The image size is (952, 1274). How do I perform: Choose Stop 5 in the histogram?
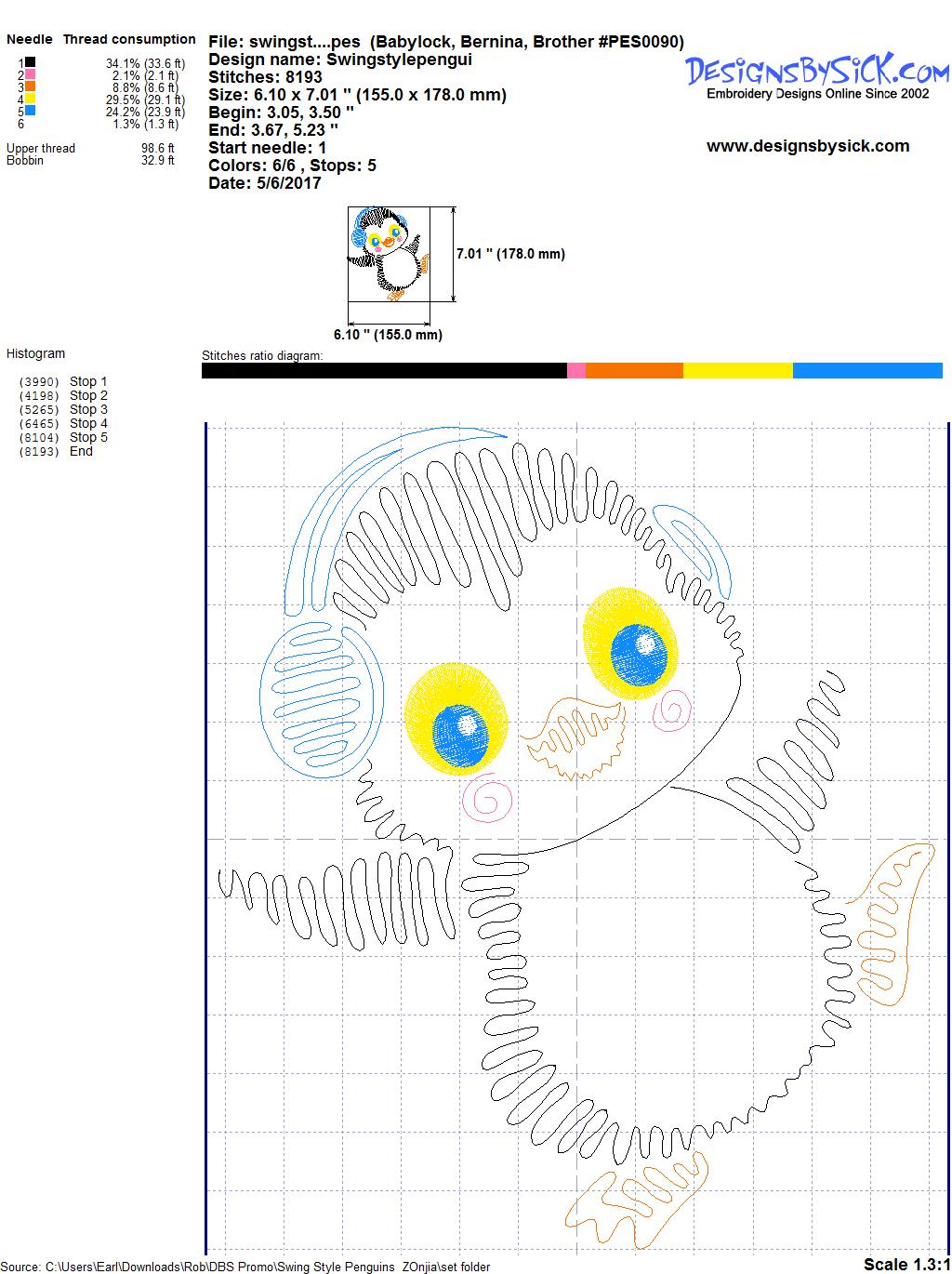tap(88, 437)
